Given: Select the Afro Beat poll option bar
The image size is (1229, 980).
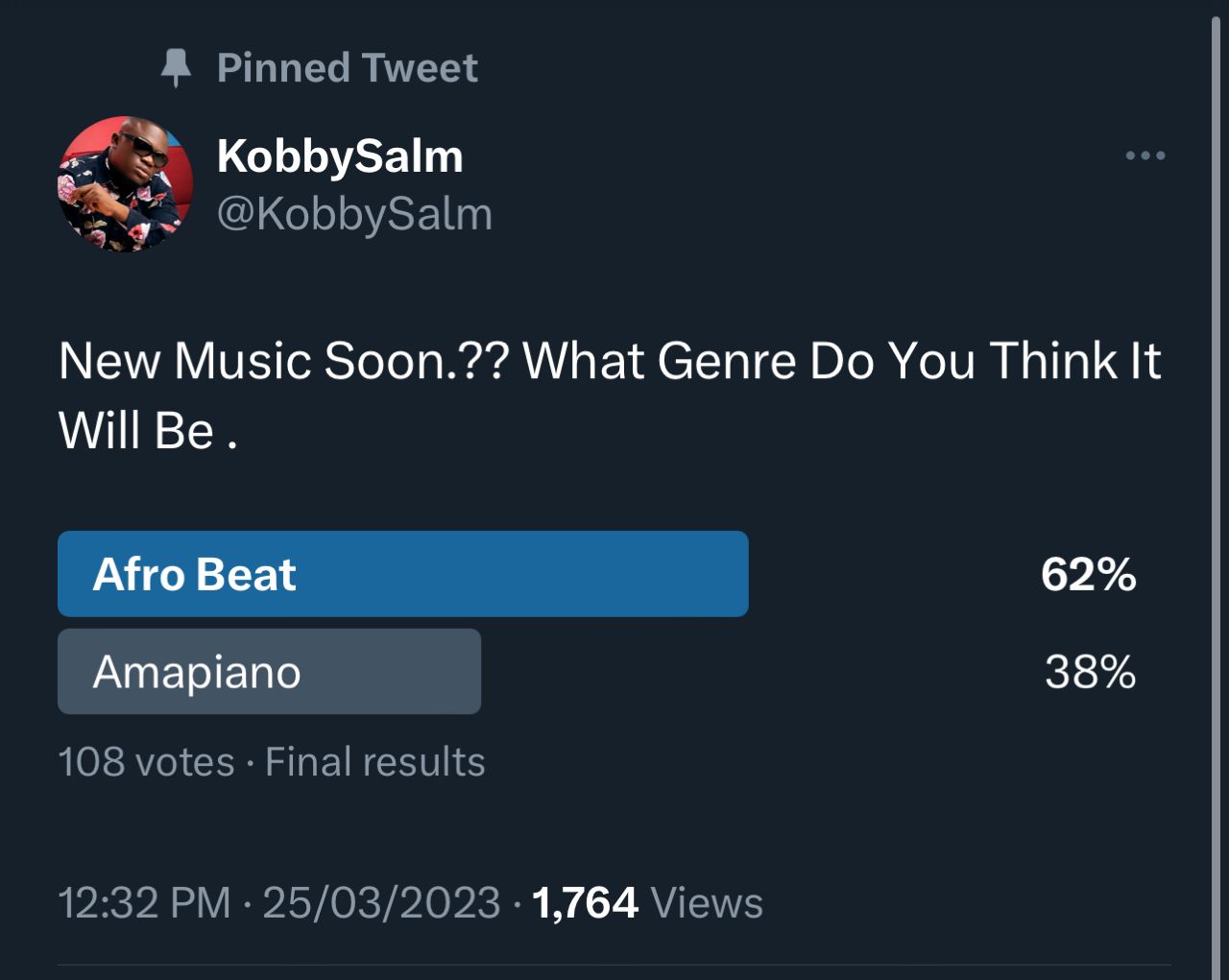Looking at the screenshot, I should [402, 574].
